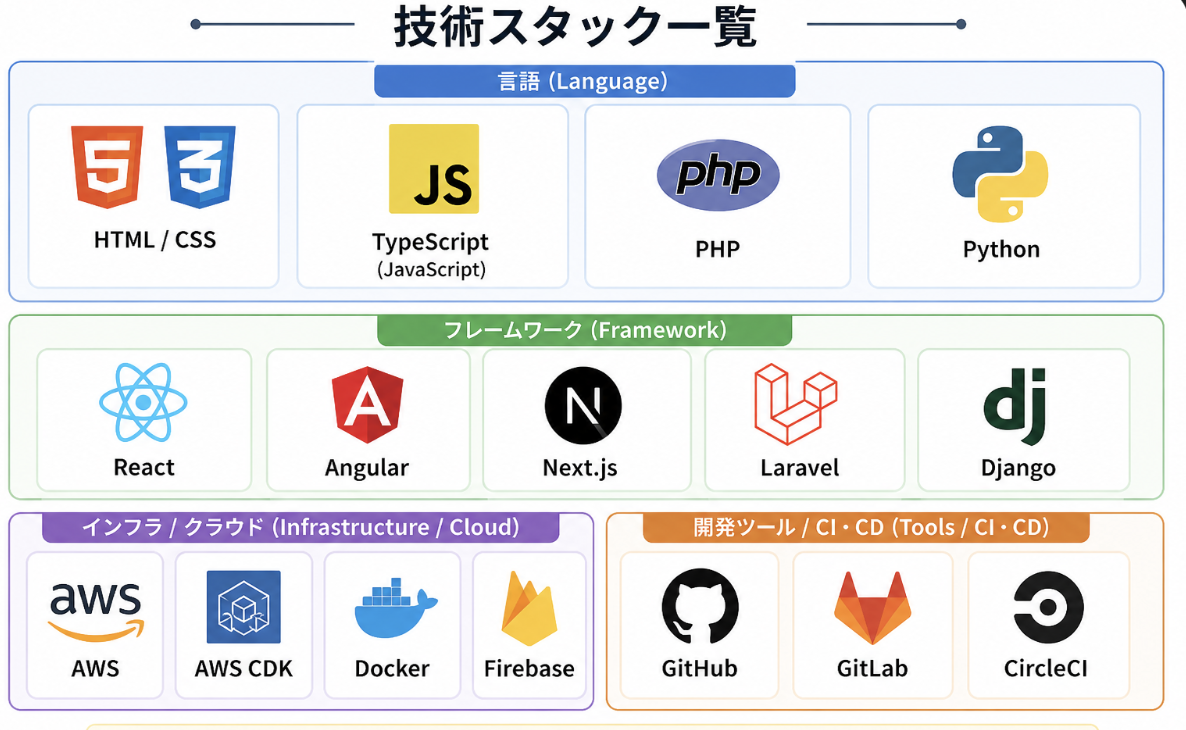Click the CircleCI logo
Viewport: 1186px width, 730px height.
tap(1048, 607)
